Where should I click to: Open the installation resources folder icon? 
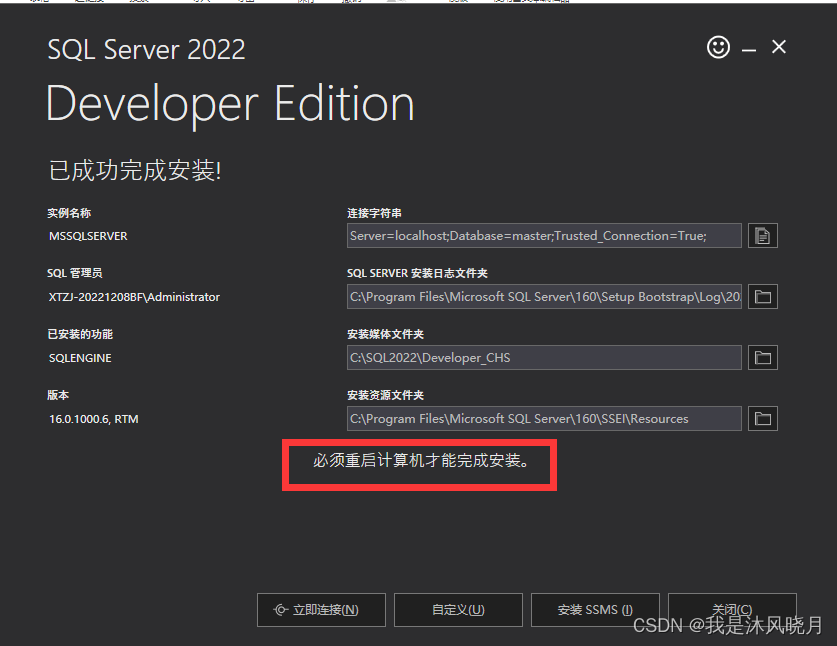pos(762,419)
